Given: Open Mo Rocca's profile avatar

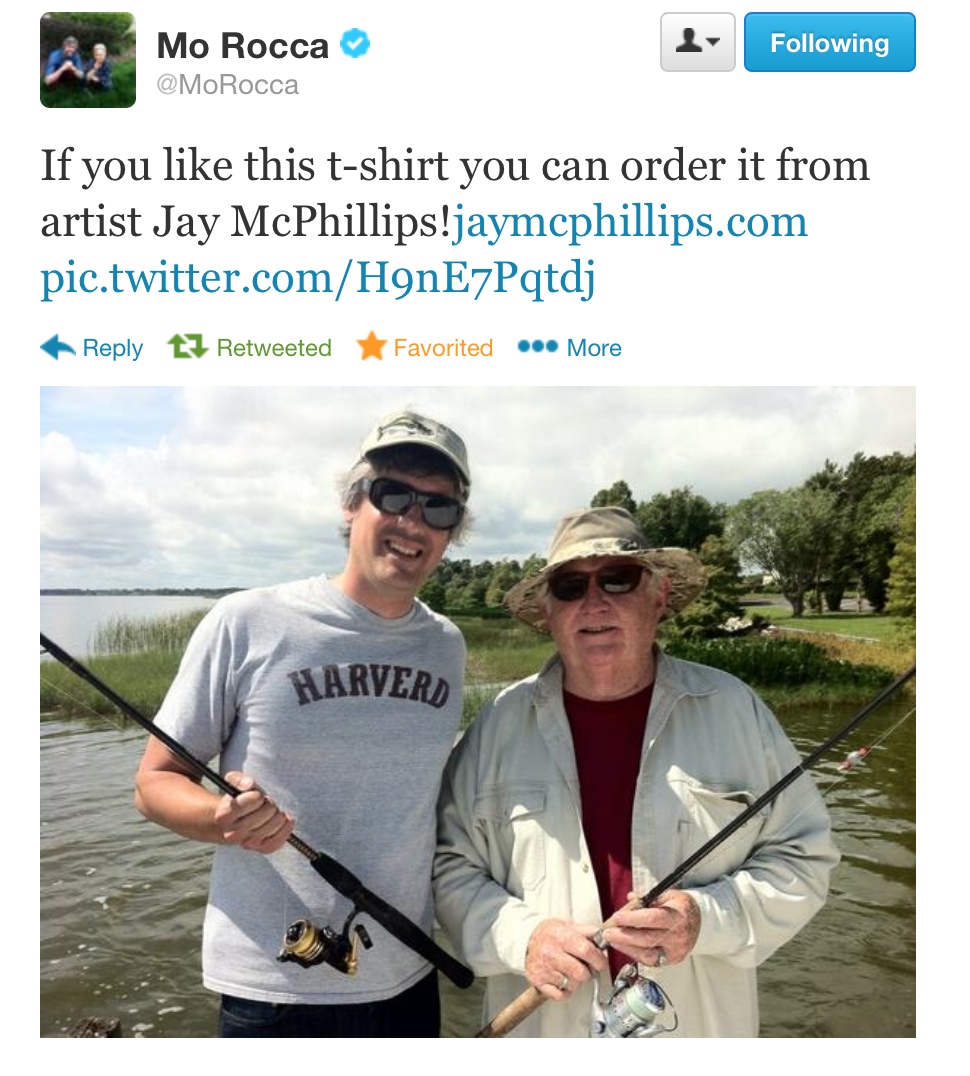Looking at the screenshot, I should [x=88, y=60].
